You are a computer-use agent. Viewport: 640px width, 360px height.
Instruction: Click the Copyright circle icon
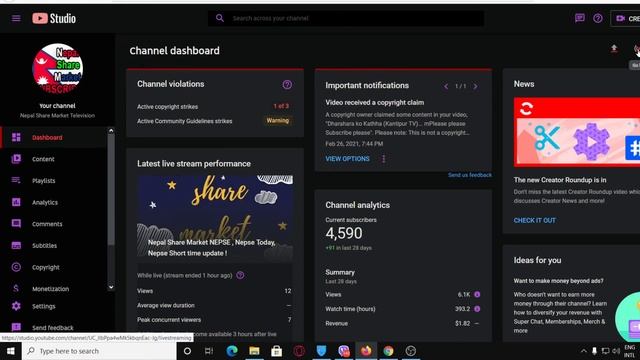tap(16, 267)
